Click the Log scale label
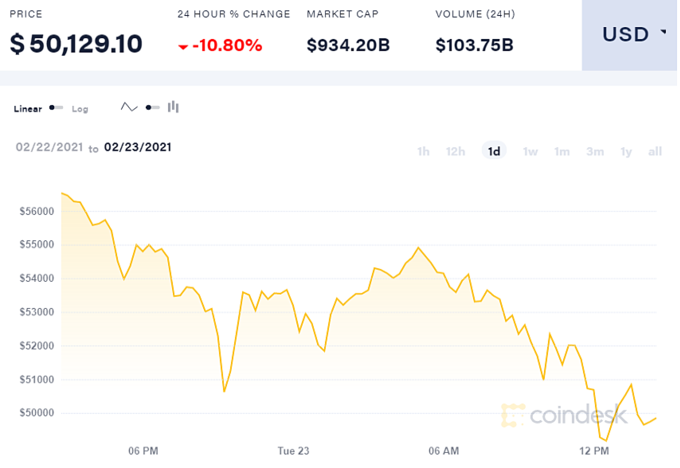This screenshot has height=468, width=680. coord(80,108)
